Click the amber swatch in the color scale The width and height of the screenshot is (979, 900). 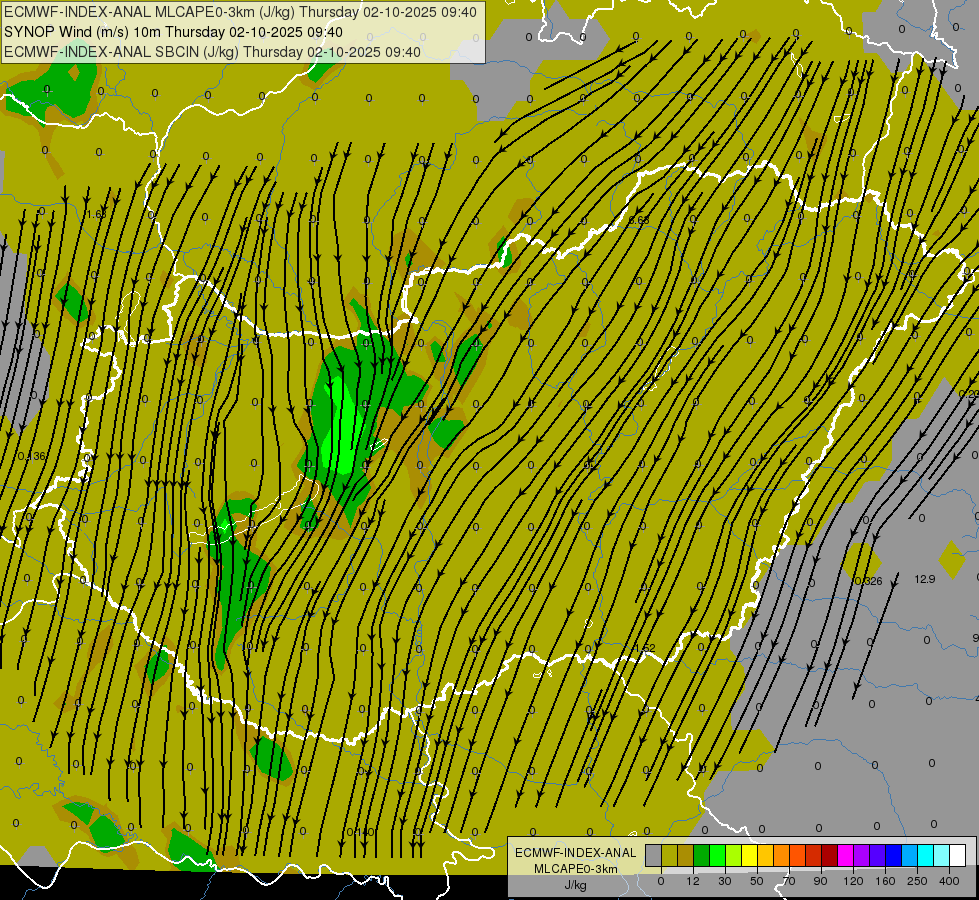click(x=765, y=855)
